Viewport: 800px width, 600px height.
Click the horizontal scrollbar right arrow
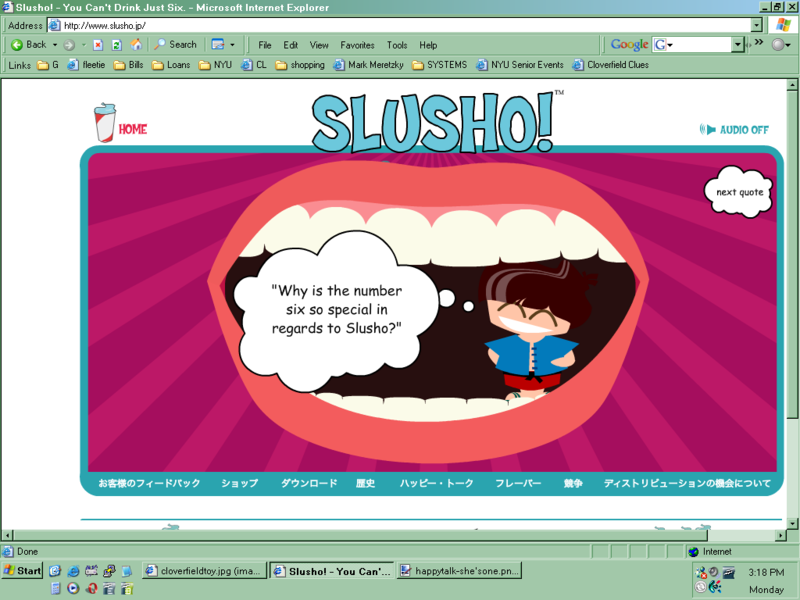click(781, 535)
